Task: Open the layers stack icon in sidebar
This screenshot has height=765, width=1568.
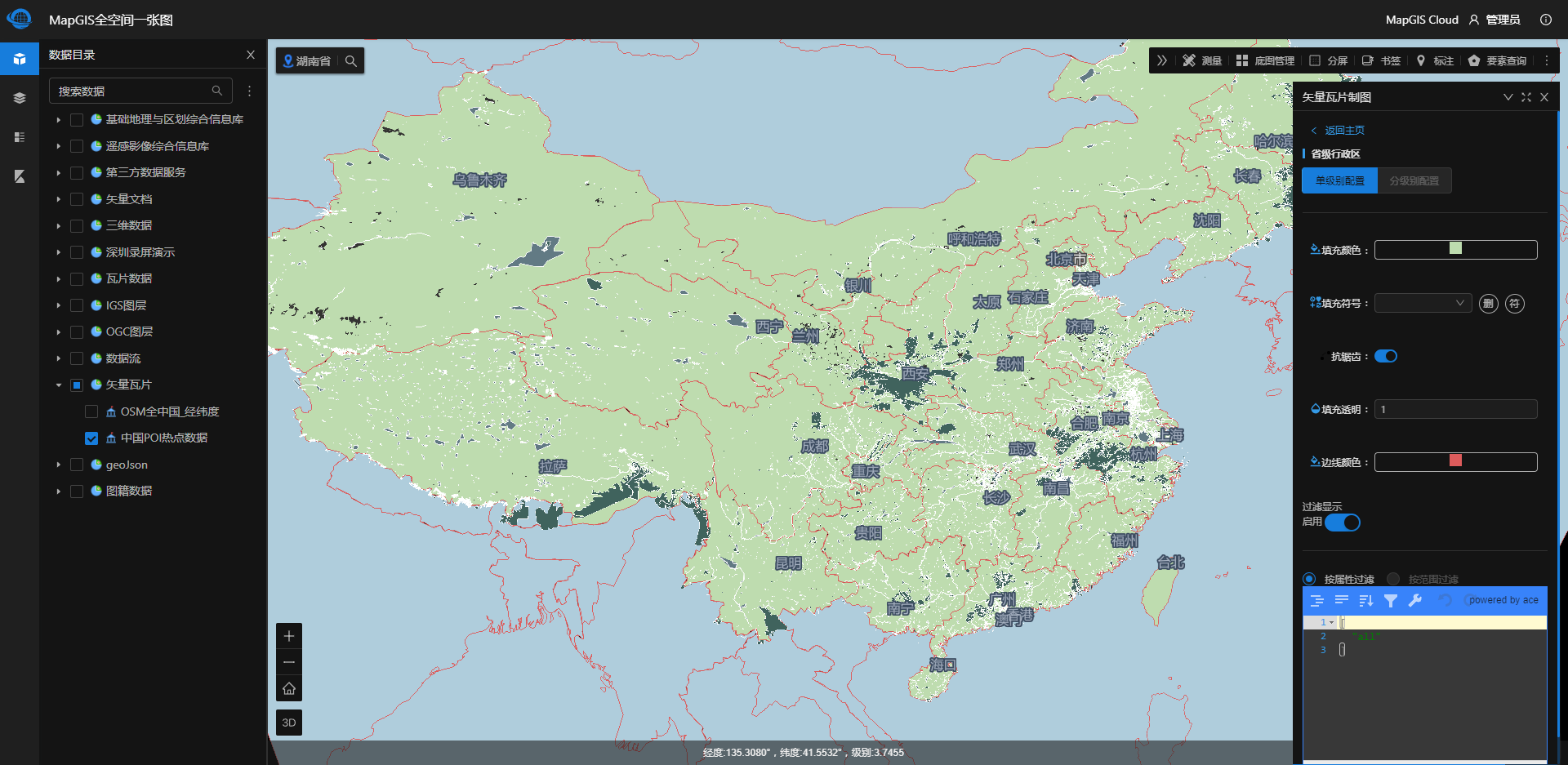Action: (20, 98)
